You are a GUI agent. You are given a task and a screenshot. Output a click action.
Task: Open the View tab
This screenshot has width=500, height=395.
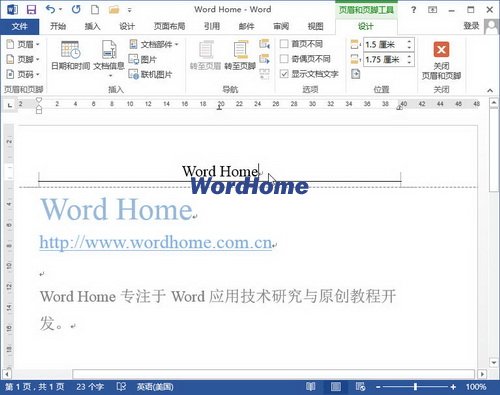(315, 26)
